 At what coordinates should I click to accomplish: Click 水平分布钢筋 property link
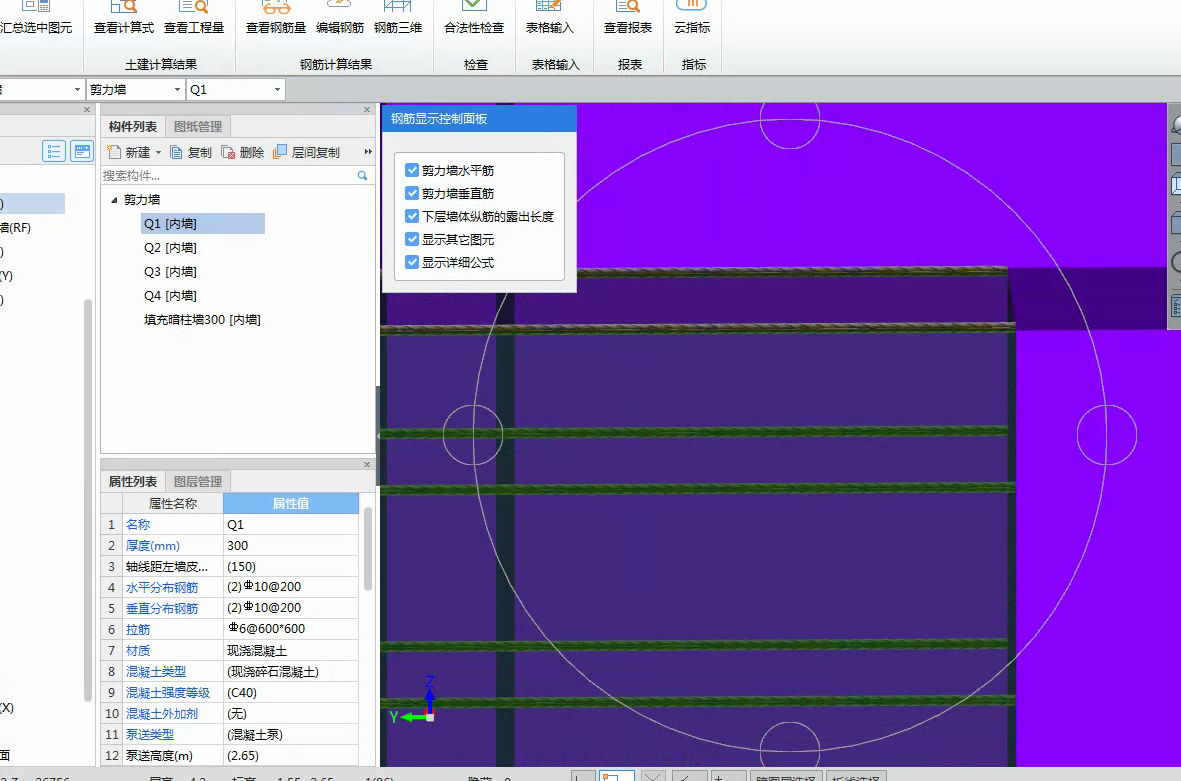tap(162, 587)
